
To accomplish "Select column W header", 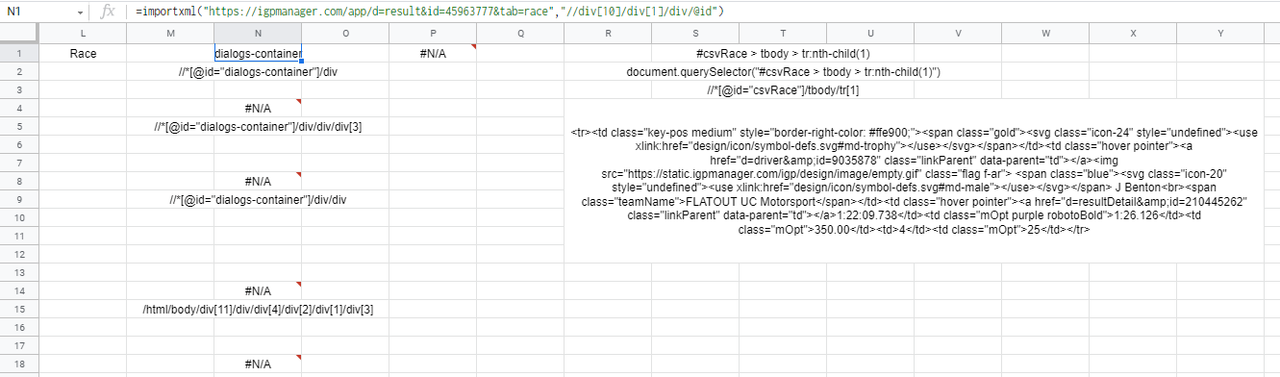I will 1045,35.
